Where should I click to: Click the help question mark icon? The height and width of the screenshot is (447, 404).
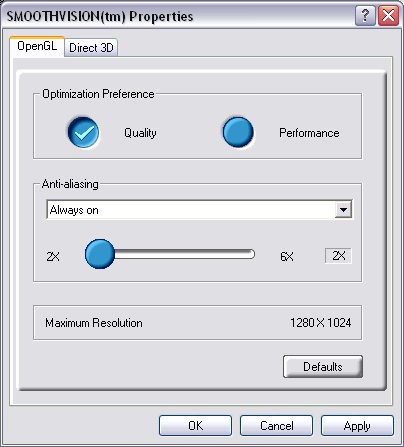coord(365,15)
